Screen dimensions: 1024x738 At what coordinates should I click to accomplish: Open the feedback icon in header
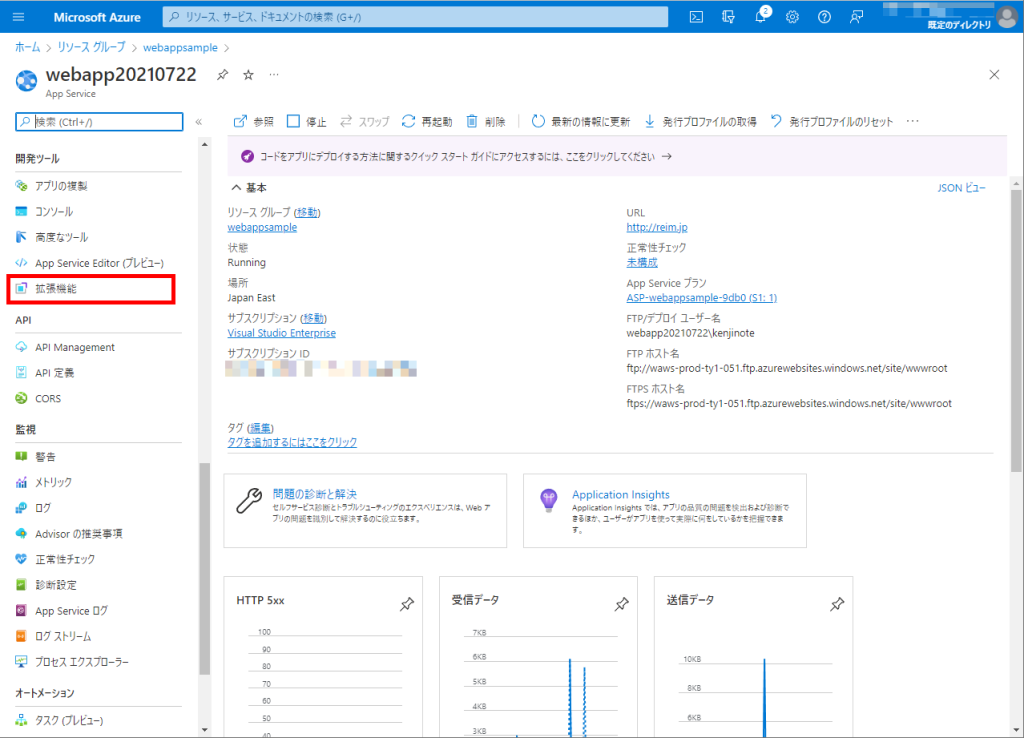856,17
